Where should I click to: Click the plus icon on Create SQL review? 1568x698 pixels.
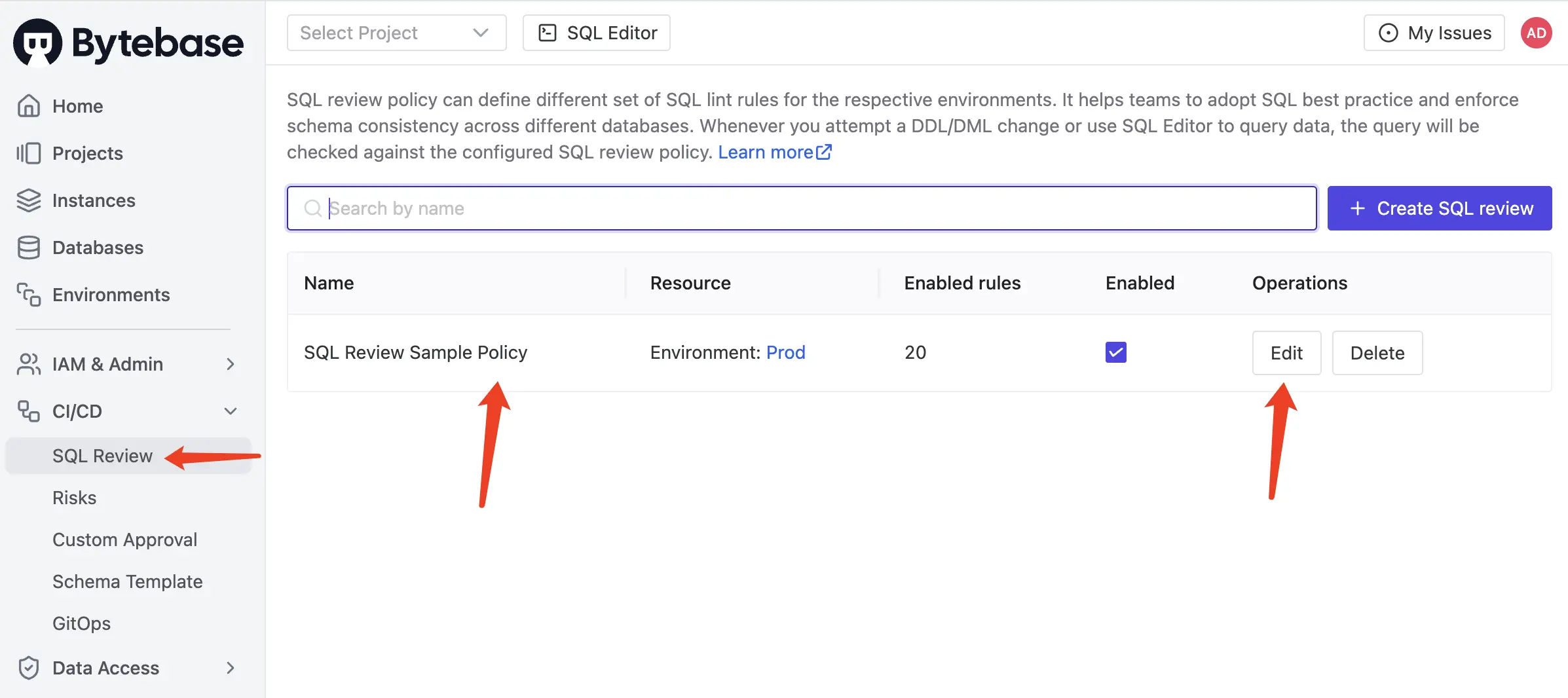[1358, 208]
